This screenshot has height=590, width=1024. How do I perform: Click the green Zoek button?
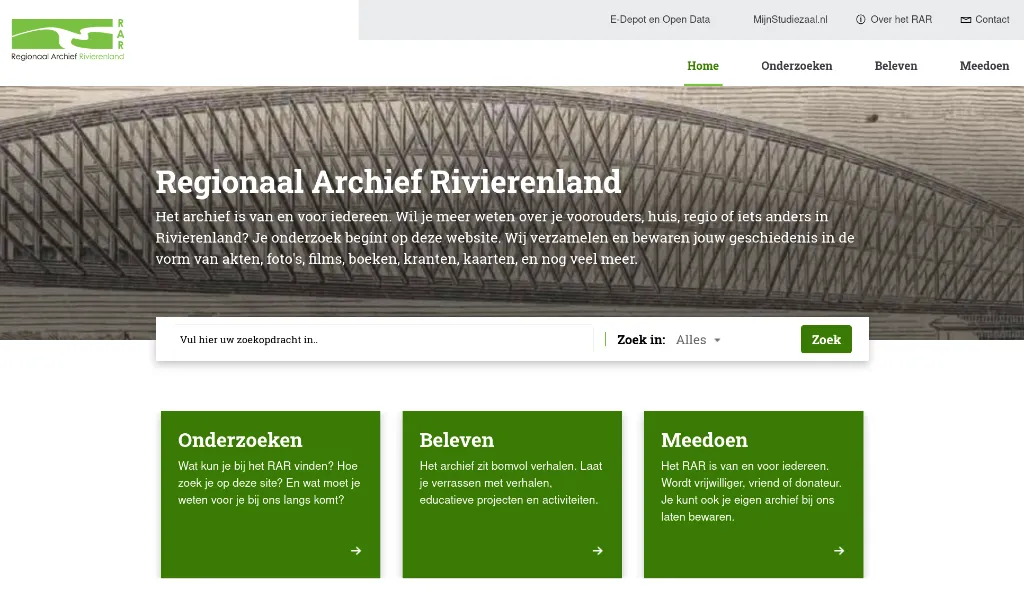pyautogui.click(x=826, y=339)
